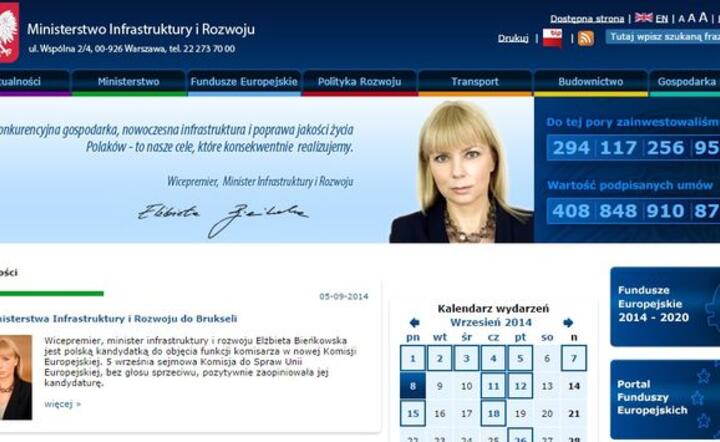Screen dimensions: 720x442
Task: Go to previous month with left arrow
Action: tap(414, 323)
